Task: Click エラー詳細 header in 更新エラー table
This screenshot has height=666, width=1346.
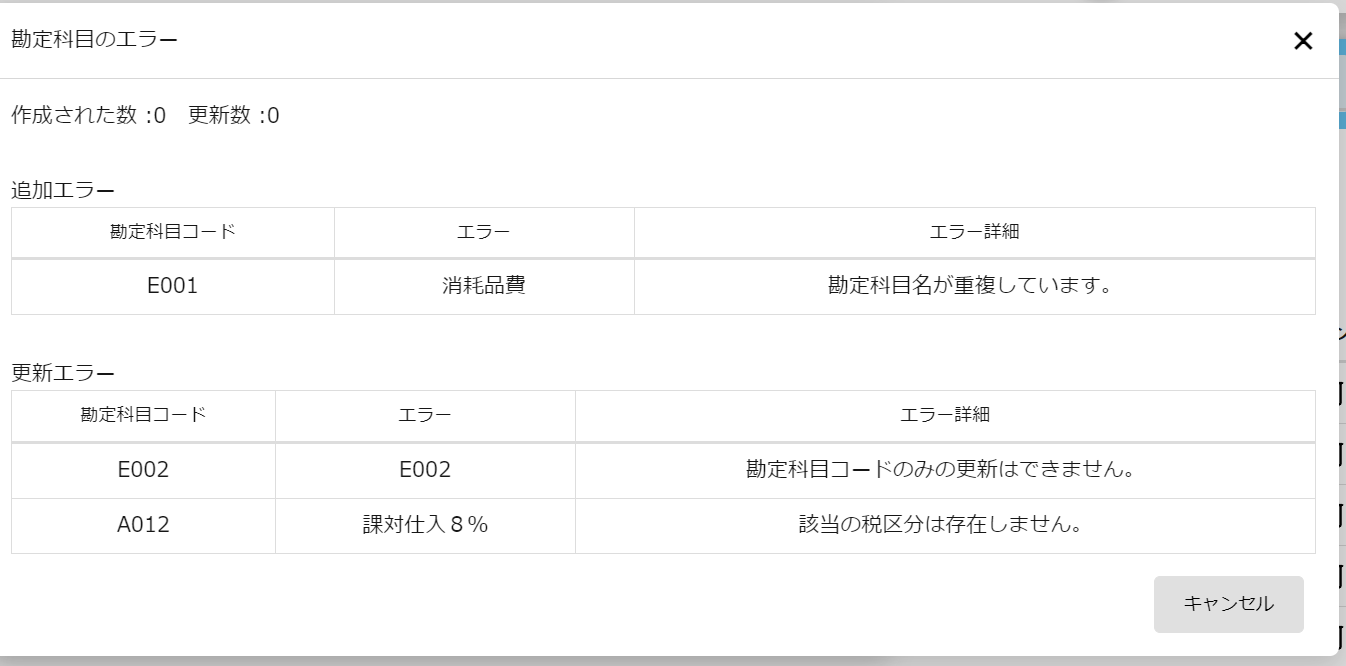Action: point(945,415)
